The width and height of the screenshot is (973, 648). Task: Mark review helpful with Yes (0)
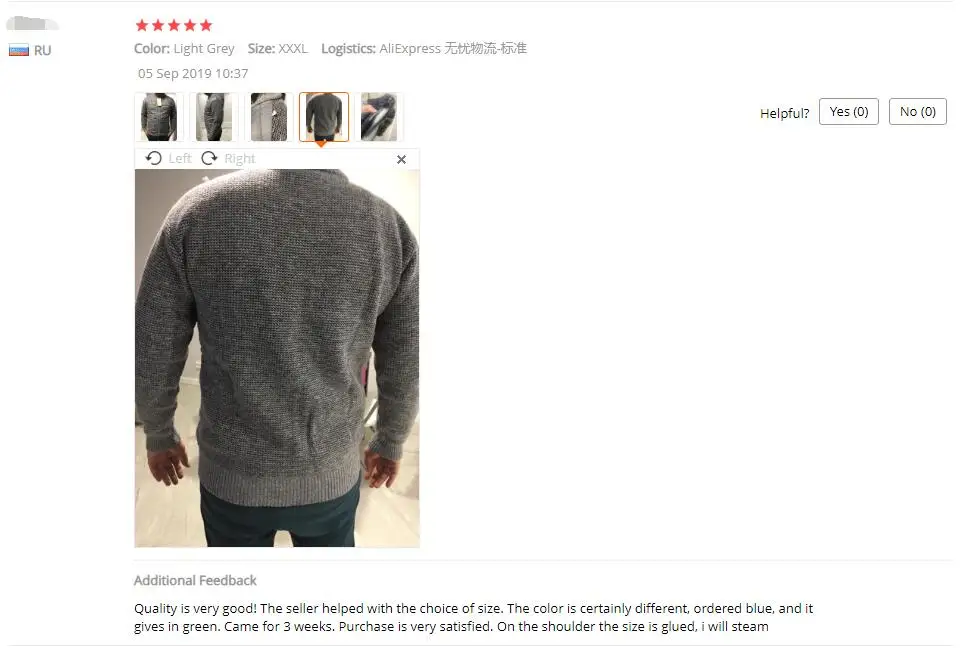click(x=849, y=112)
